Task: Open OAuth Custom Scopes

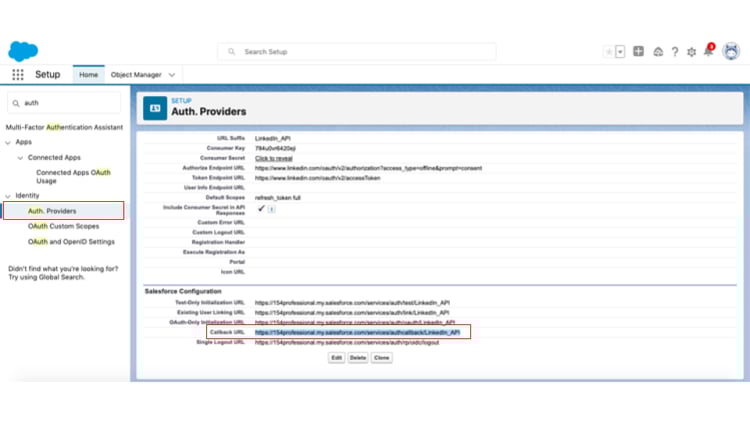Action: 64,226
